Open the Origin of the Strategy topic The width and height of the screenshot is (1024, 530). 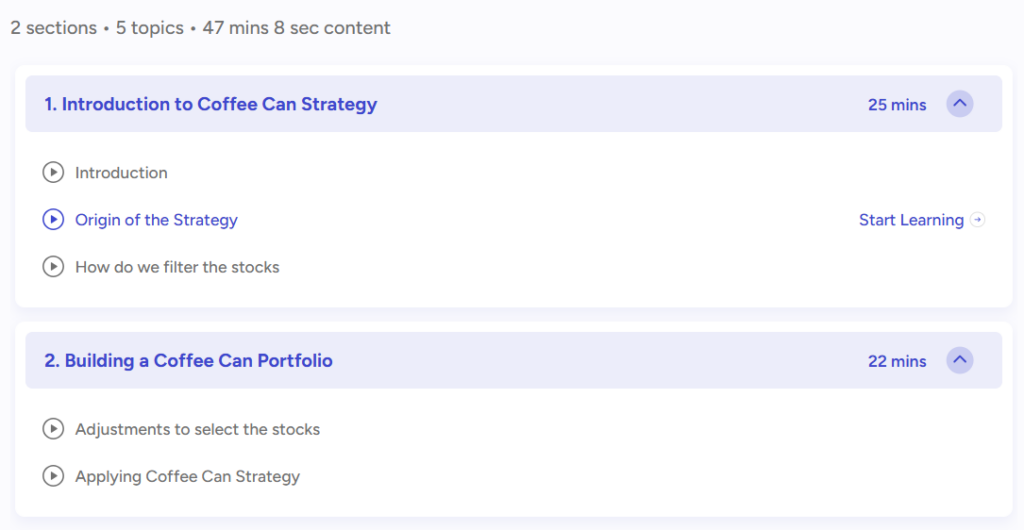156,220
